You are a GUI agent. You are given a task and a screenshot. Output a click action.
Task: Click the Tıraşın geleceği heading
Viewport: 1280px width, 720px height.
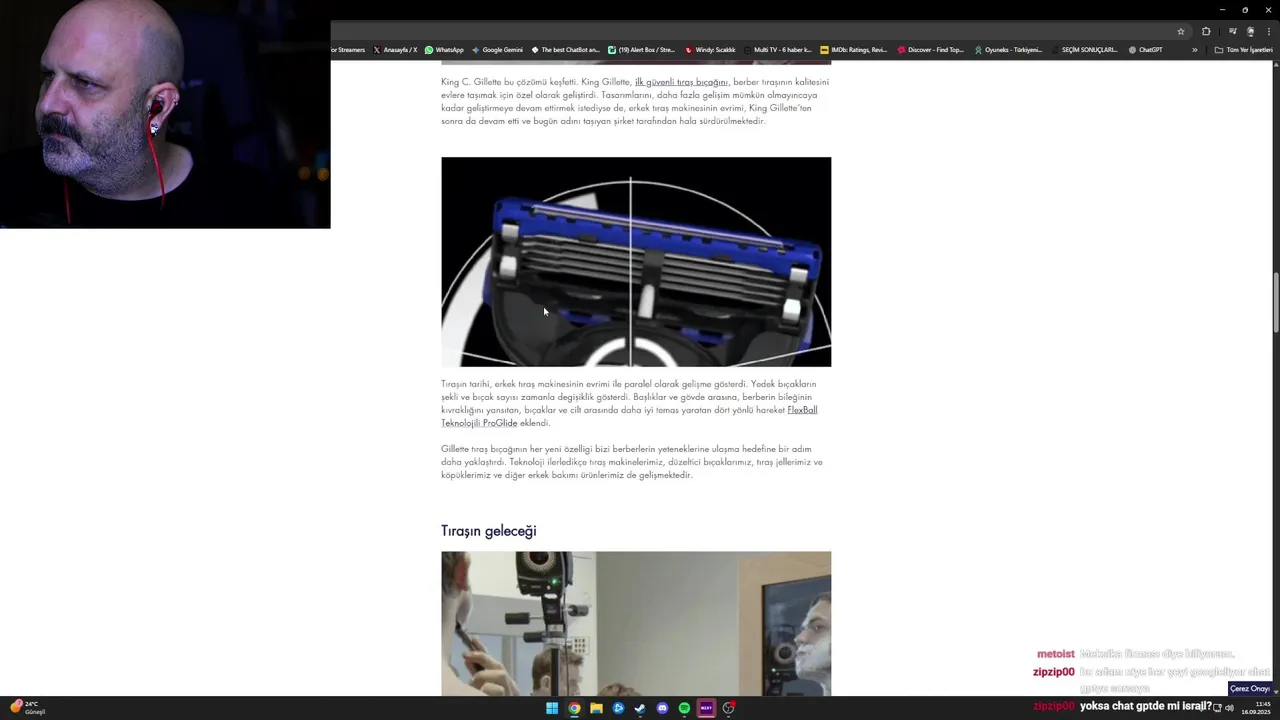(x=489, y=531)
